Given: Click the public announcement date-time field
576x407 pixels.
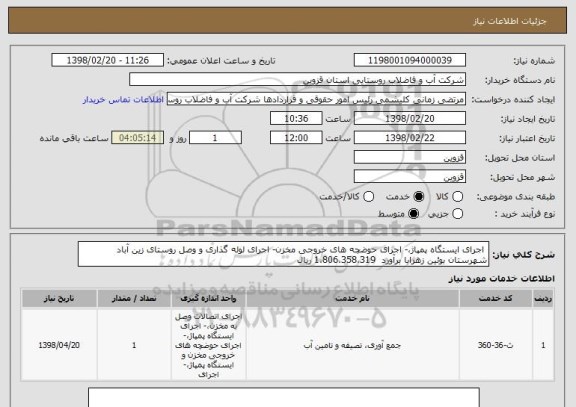Looking at the screenshot, I should tap(108, 60).
